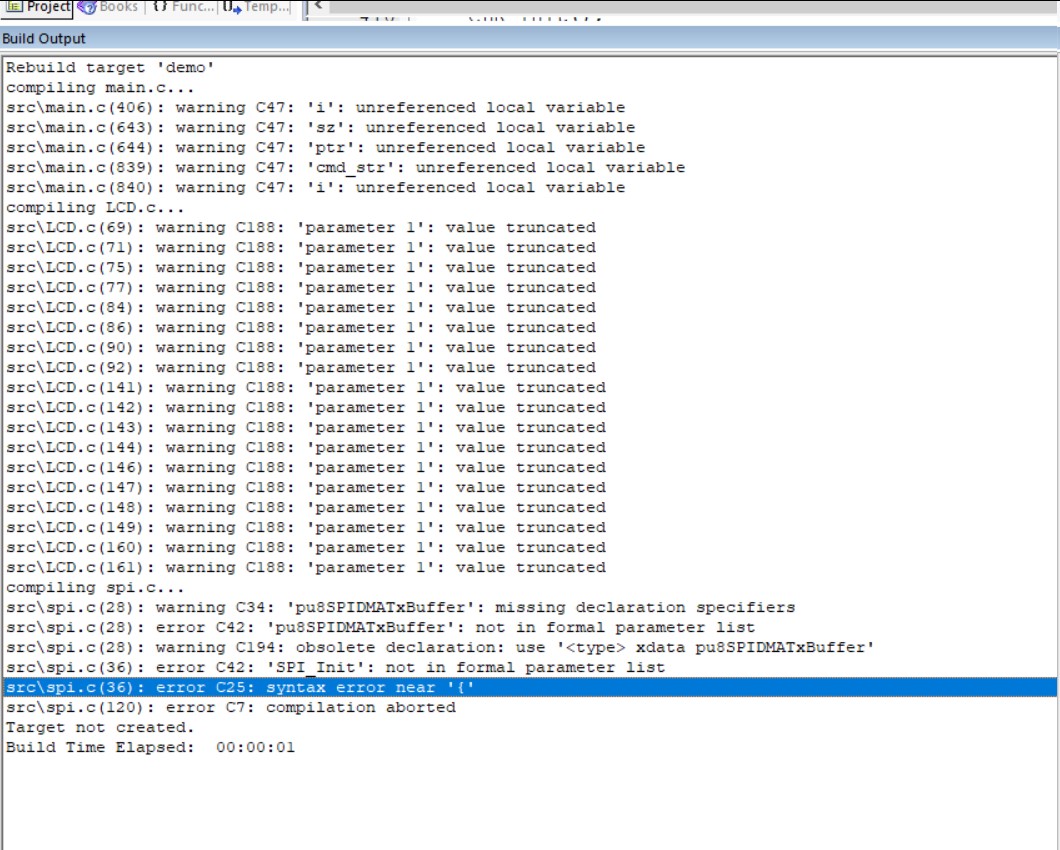Screen dimensions: 1060x850
Task: Switch to the Functions tab
Action: 190,7
